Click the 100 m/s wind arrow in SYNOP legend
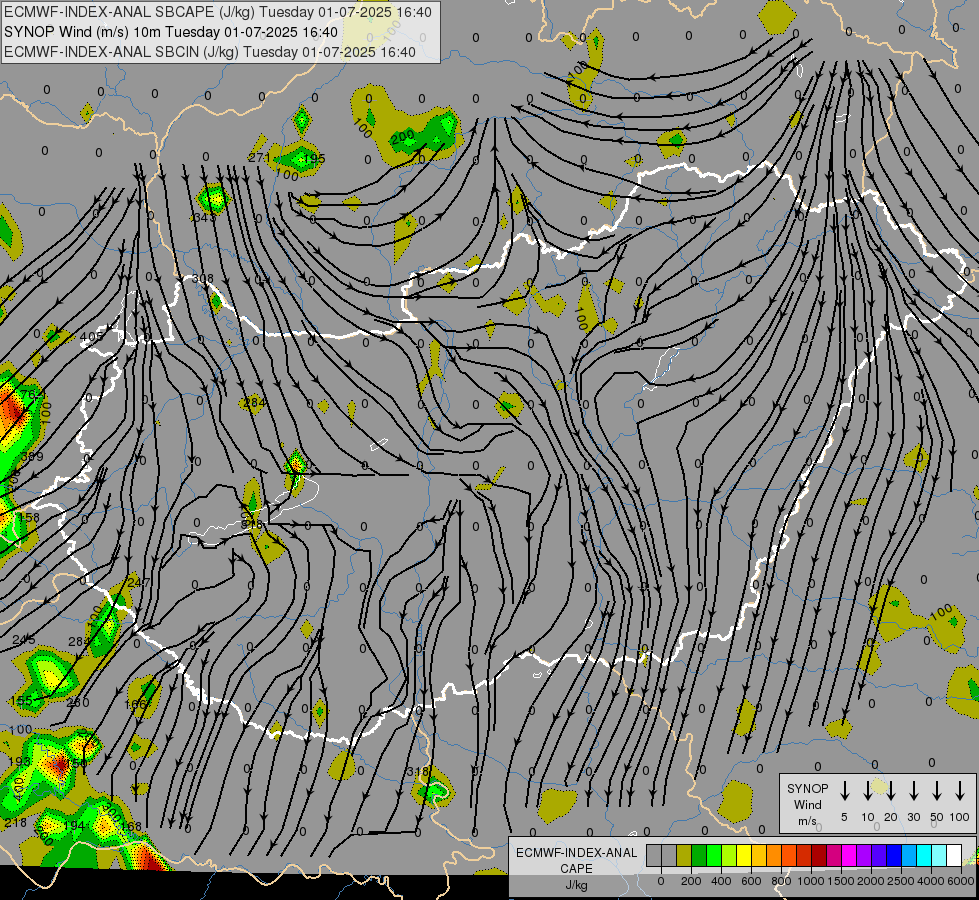Viewport: 979px width, 900px height. point(960,791)
